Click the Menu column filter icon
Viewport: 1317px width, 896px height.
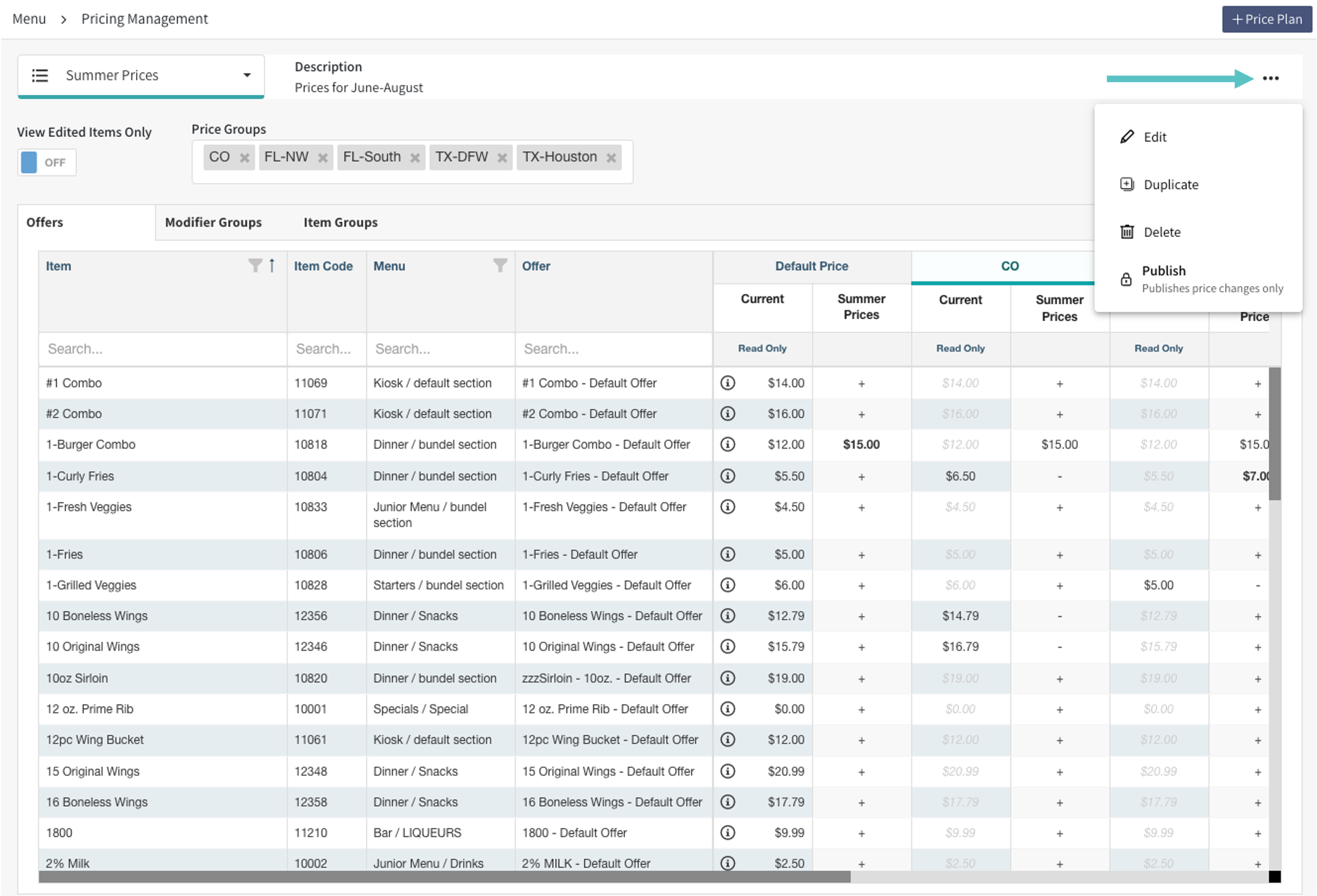click(x=499, y=265)
